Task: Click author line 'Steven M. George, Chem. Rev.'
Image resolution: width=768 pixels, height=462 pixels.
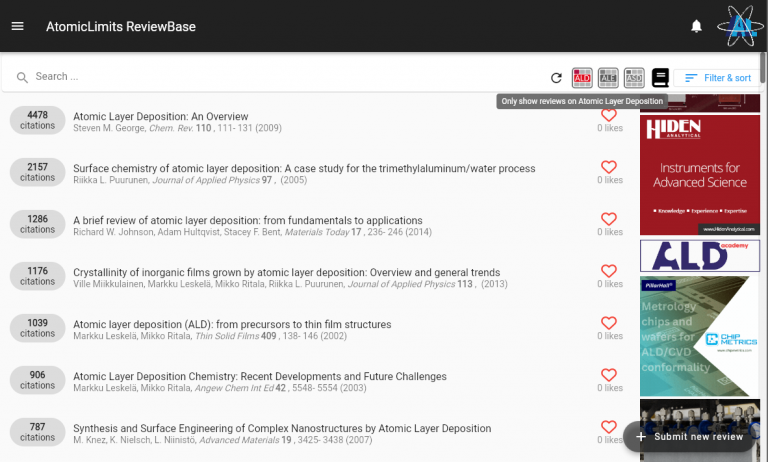Action: click(177, 128)
